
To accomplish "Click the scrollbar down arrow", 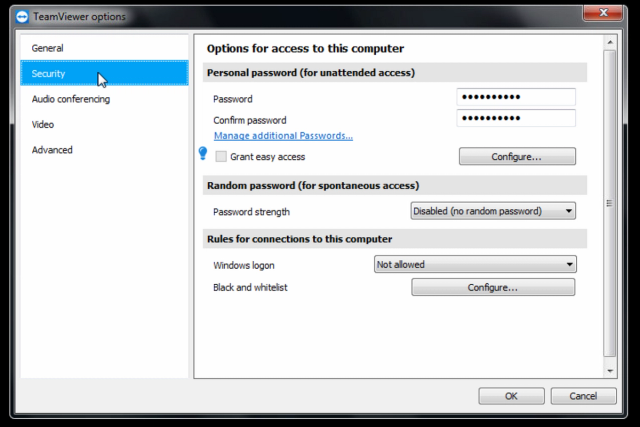I will click(610, 371).
